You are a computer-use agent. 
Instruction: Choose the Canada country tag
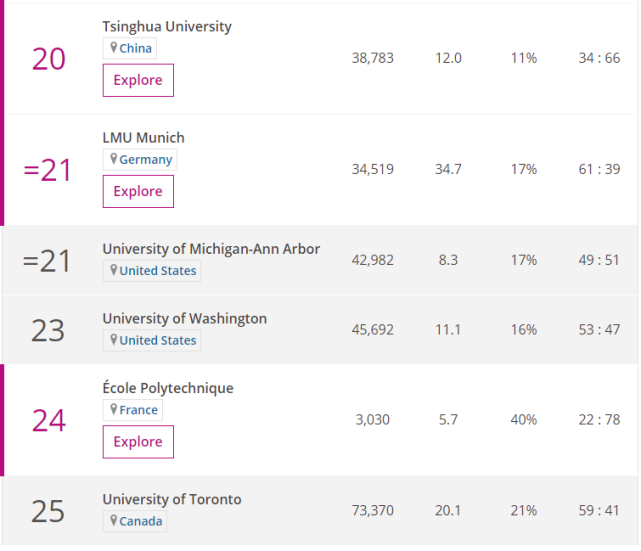click(x=141, y=521)
